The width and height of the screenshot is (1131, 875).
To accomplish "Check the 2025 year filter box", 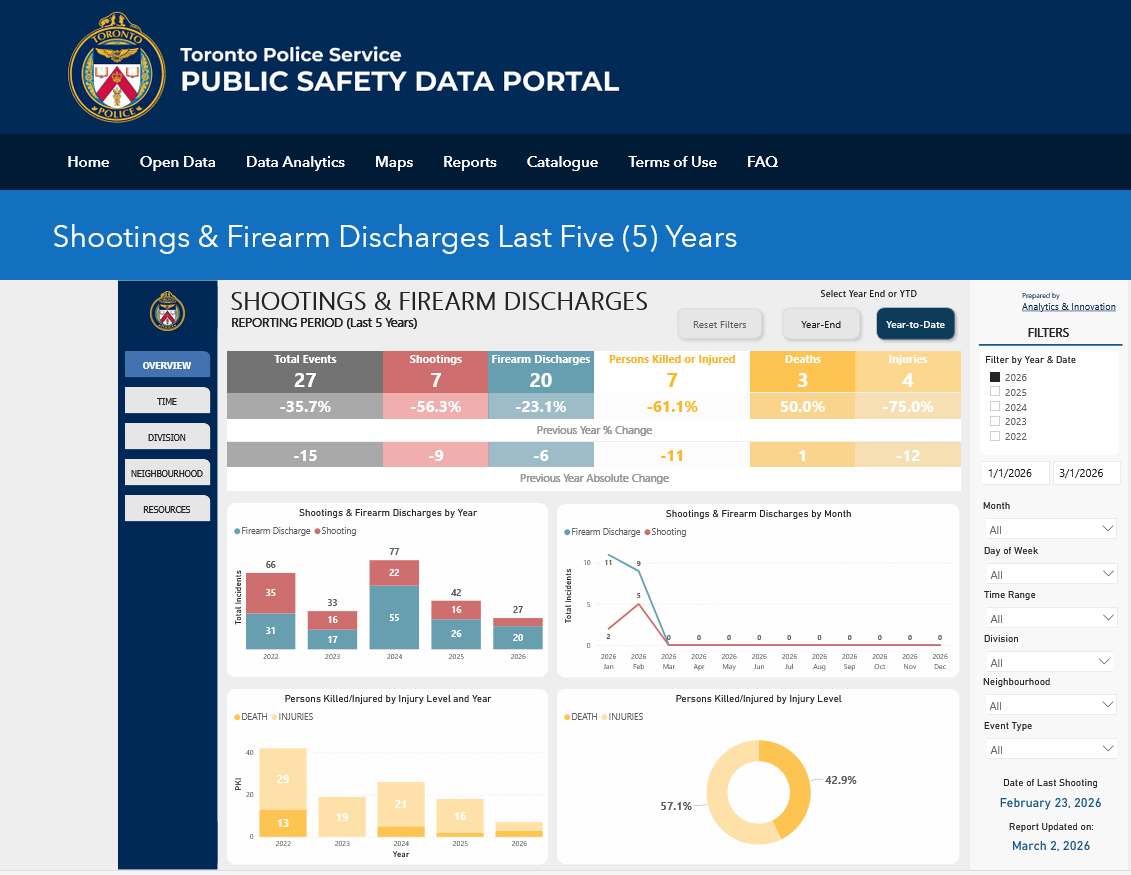I will (x=995, y=392).
